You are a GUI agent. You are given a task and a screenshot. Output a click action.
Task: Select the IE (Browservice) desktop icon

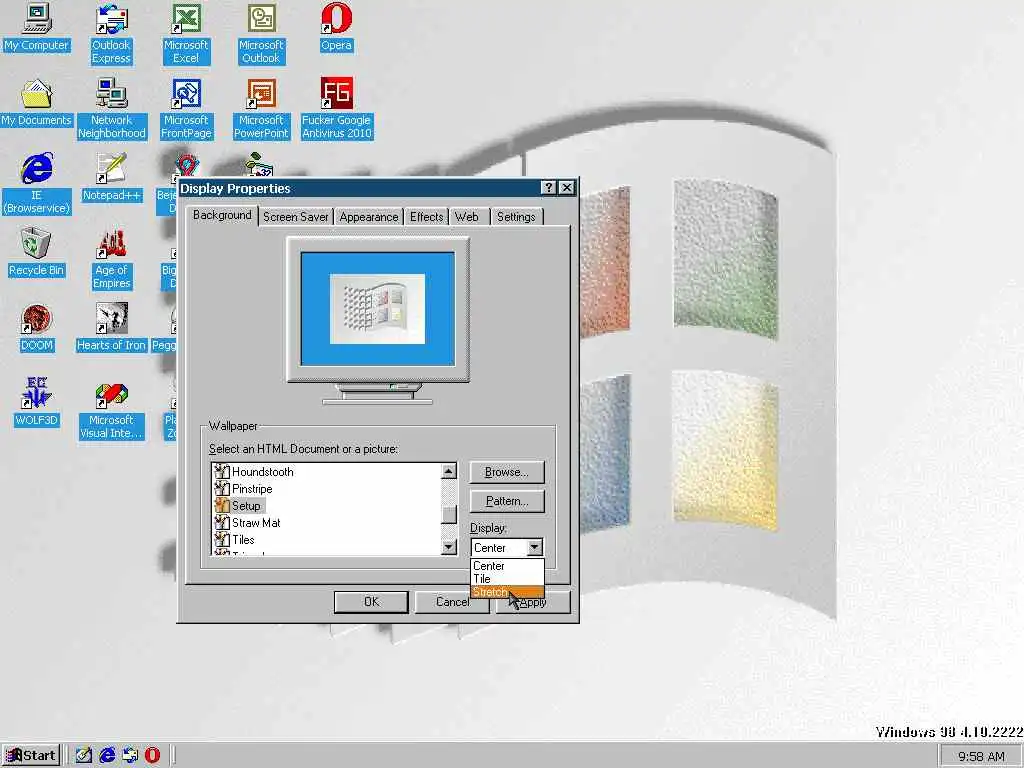tap(37, 184)
